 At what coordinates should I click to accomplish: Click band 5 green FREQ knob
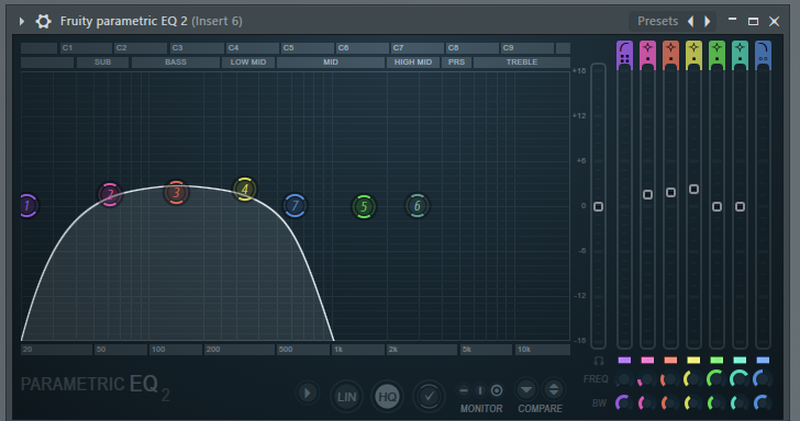(716, 379)
